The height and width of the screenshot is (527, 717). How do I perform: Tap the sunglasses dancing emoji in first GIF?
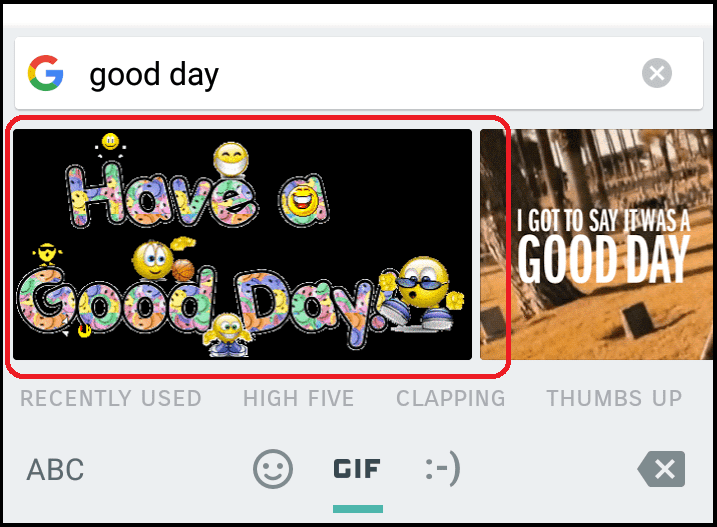[421, 293]
